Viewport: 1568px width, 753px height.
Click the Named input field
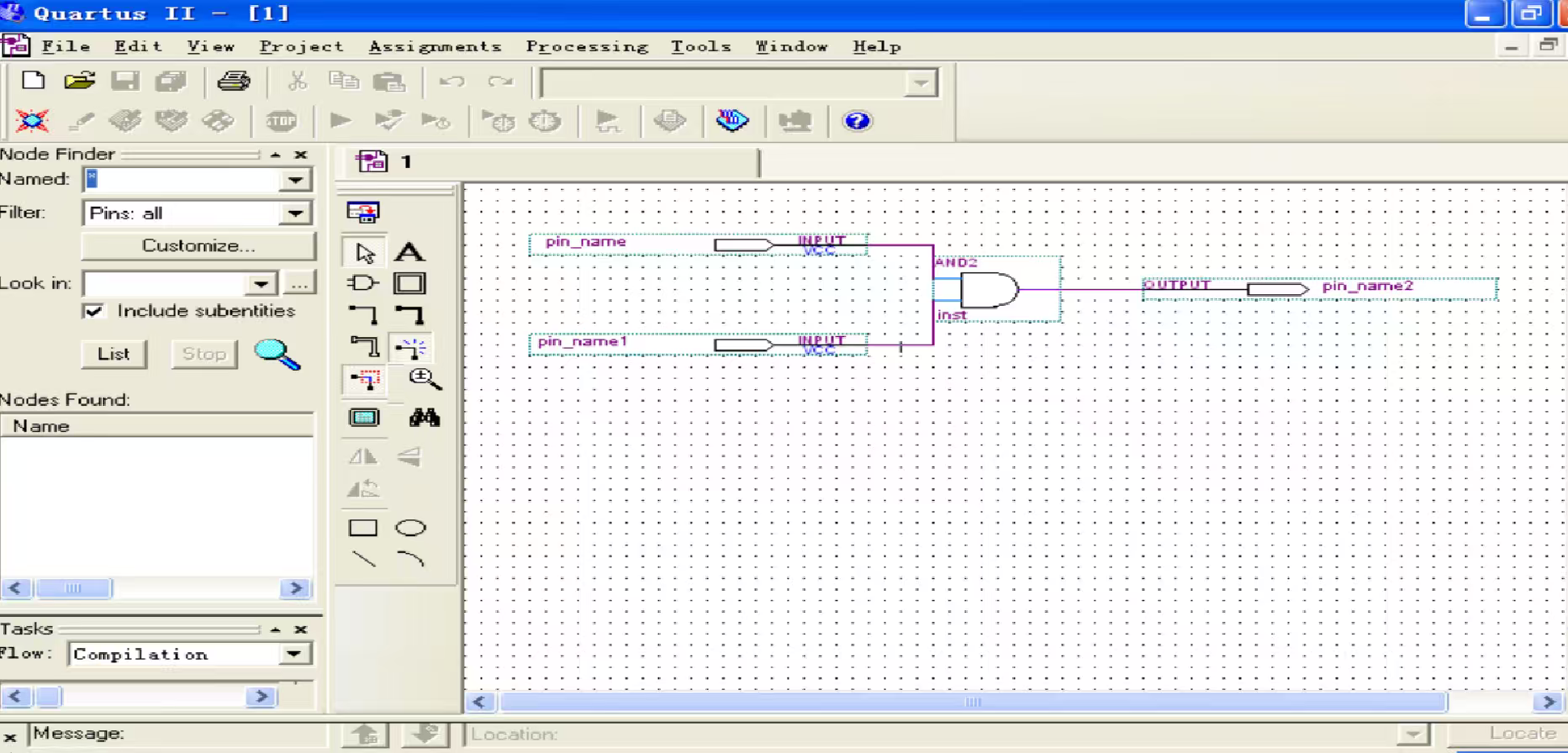[x=182, y=180]
